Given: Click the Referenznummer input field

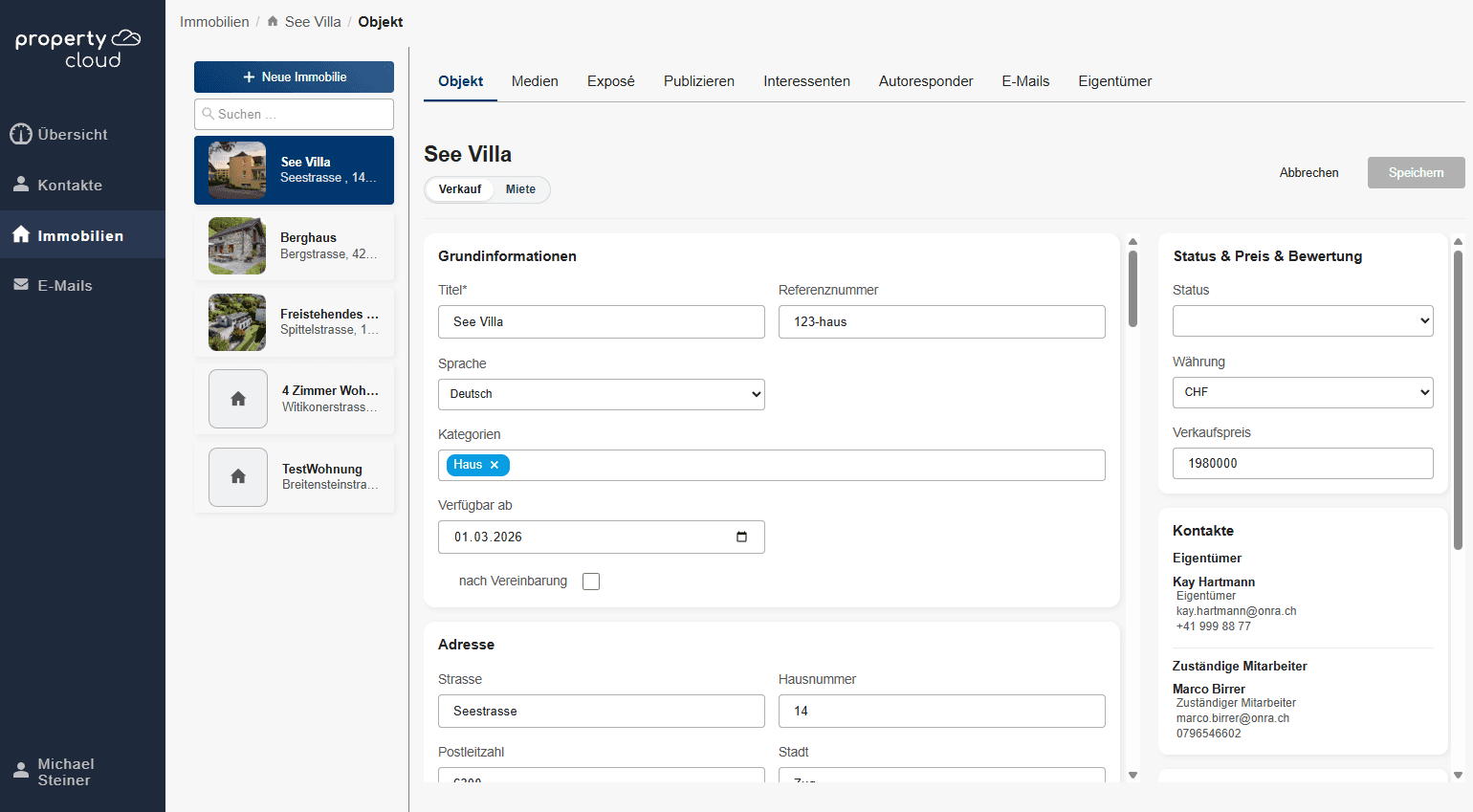Looking at the screenshot, I should (x=942, y=321).
